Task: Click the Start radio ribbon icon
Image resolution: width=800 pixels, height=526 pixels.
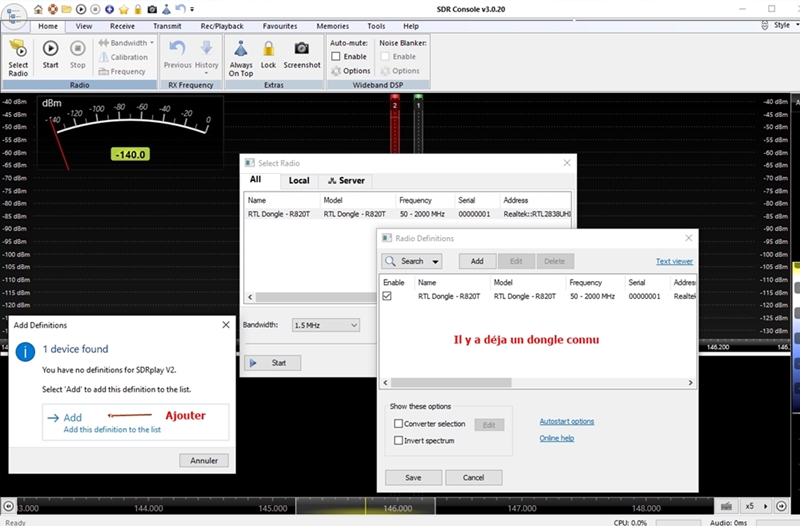Action: (50, 48)
